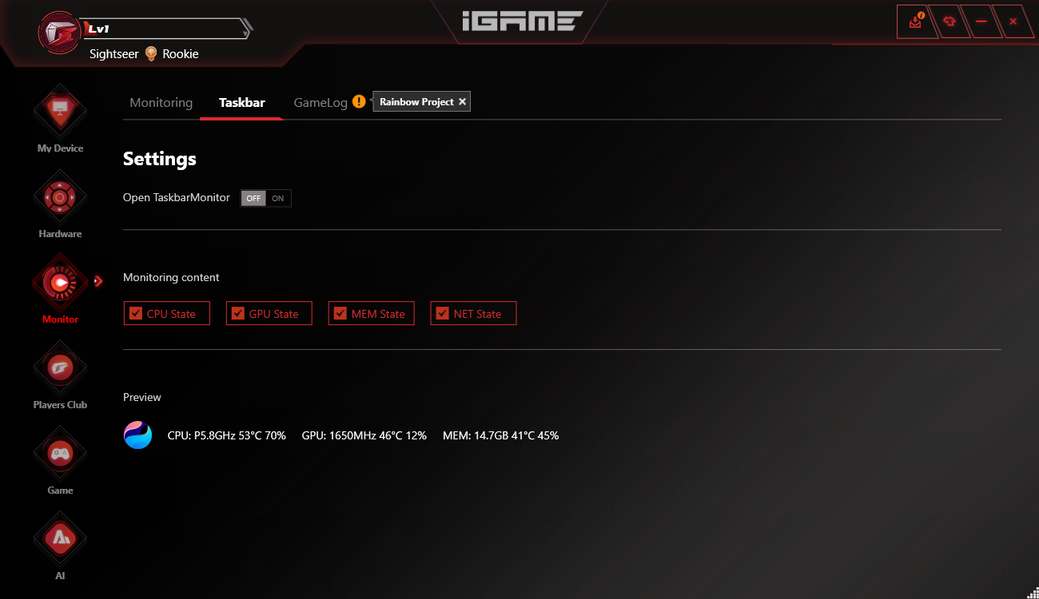The image size is (1039, 599).
Task: Go to the Game section icon
Action: 60,453
